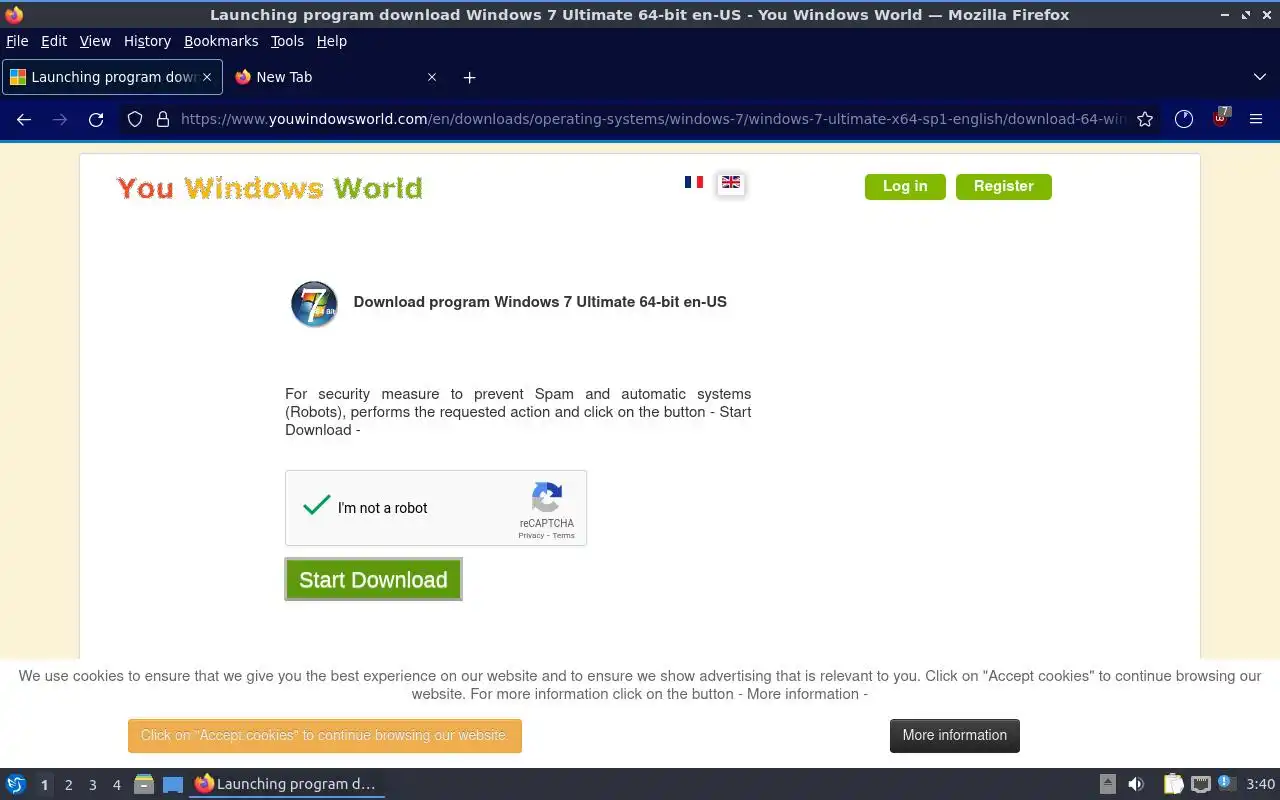The width and height of the screenshot is (1280, 800).
Task: Open the clipboard tray icon
Action: [1173, 784]
